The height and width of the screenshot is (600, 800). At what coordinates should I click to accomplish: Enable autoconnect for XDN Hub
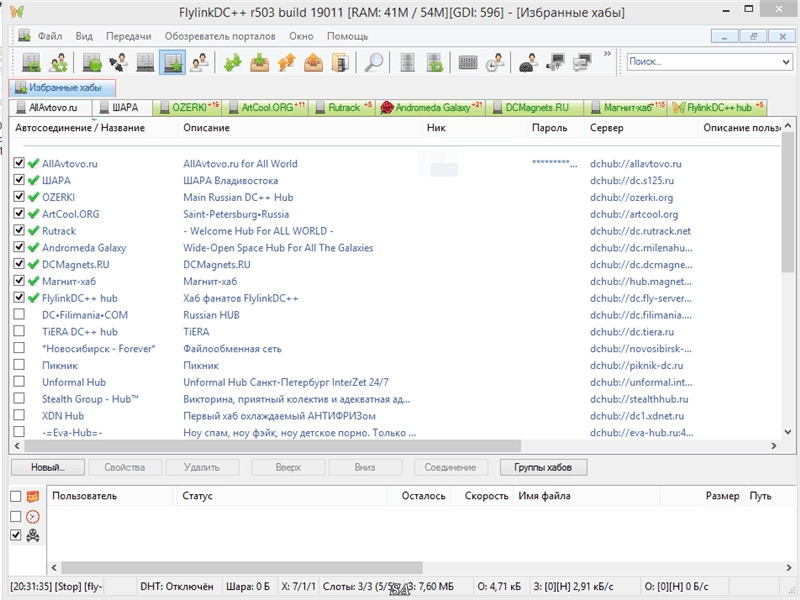pos(19,415)
